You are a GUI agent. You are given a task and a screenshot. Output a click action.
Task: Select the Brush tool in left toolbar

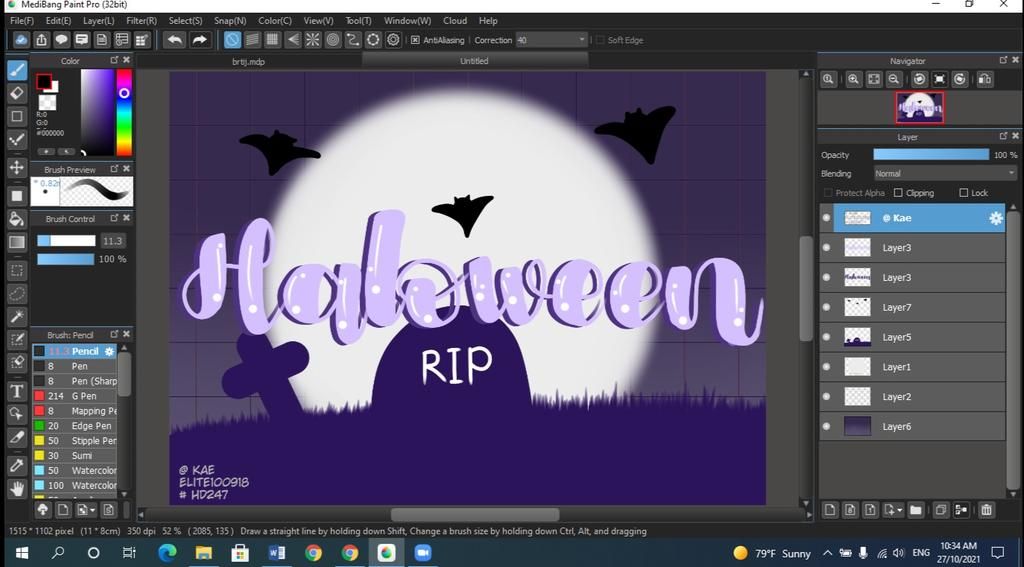pos(17,70)
